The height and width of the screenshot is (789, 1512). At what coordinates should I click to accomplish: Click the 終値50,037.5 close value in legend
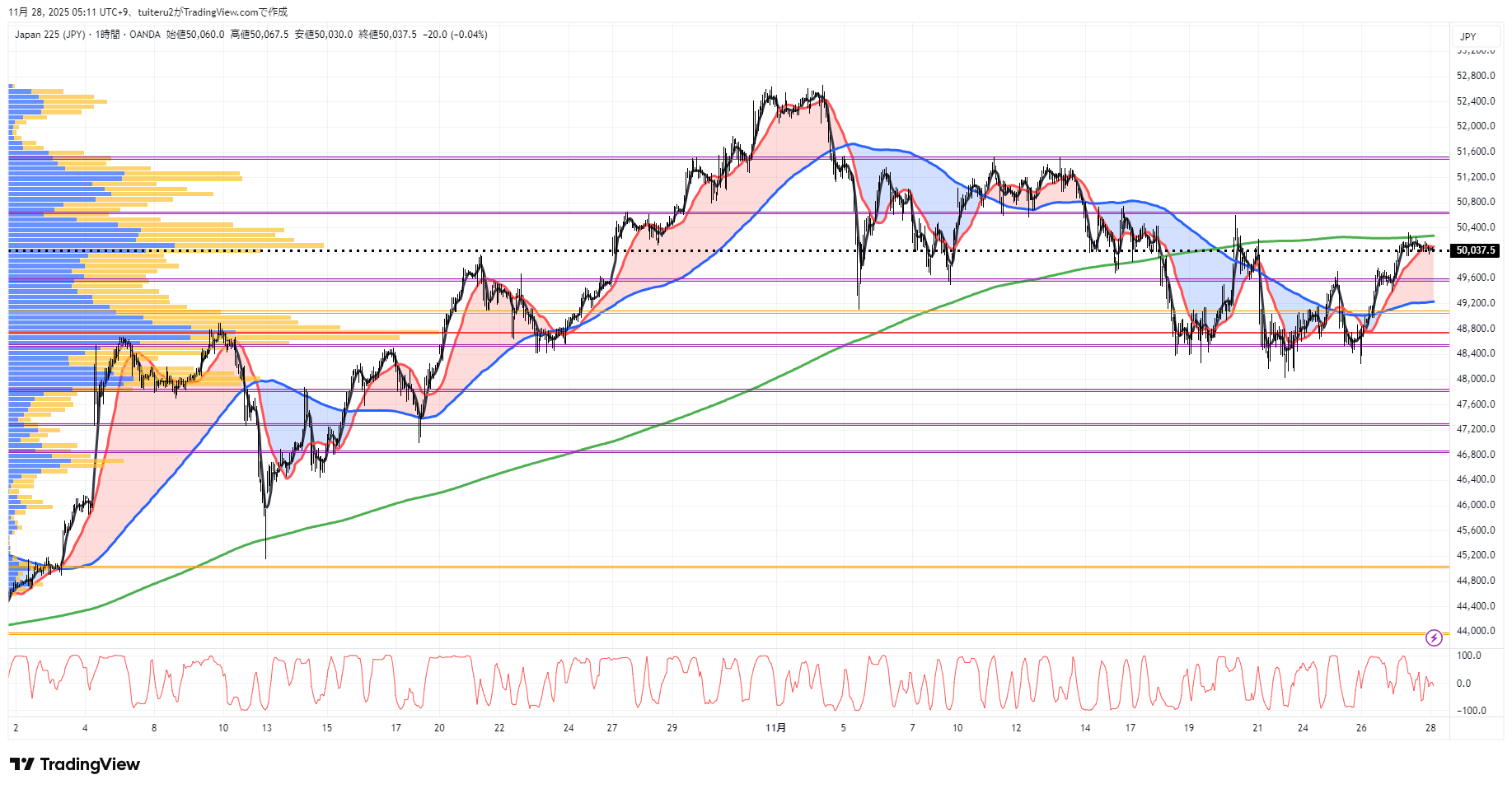(387, 35)
